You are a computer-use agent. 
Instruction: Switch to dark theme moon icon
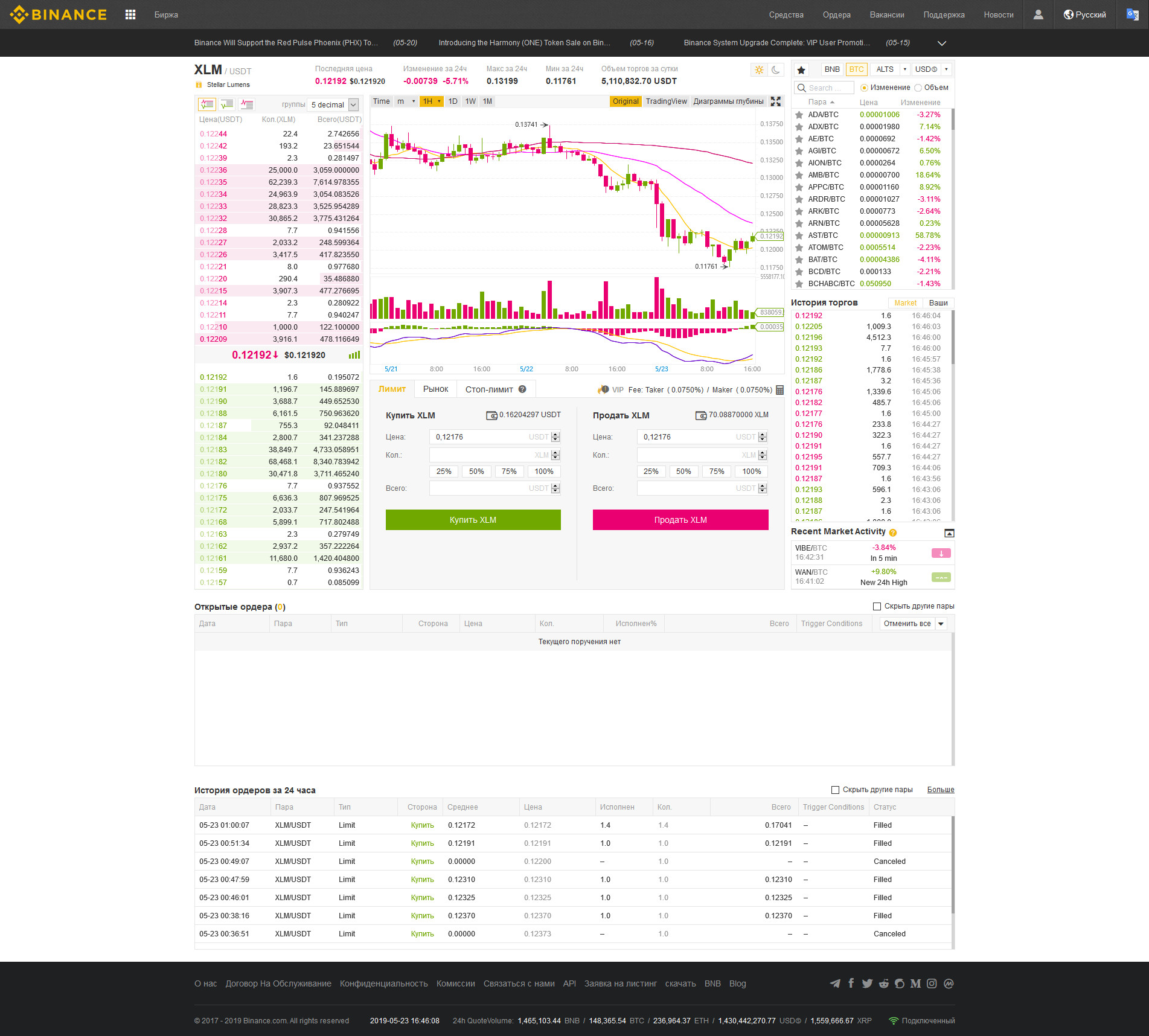pyautogui.click(x=776, y=70)
